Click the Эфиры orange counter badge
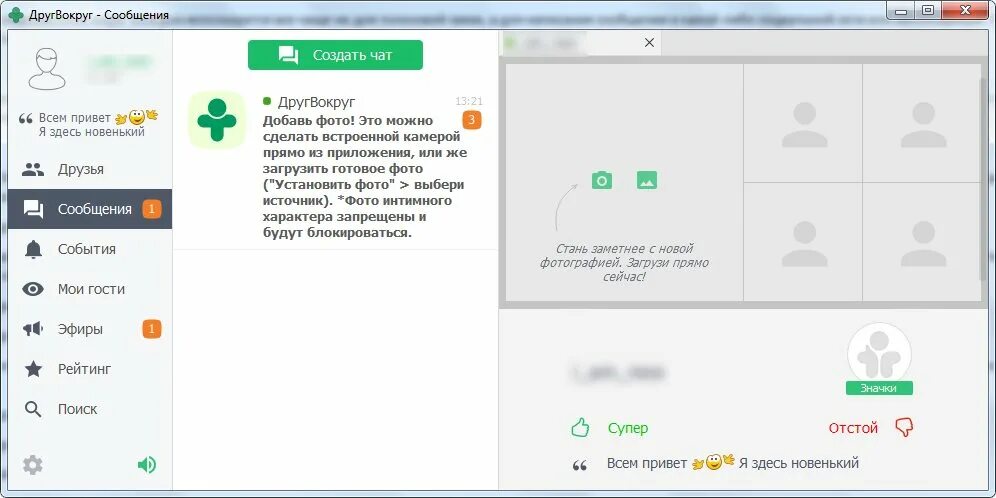996x498 pixels. [x=152, y=329]
